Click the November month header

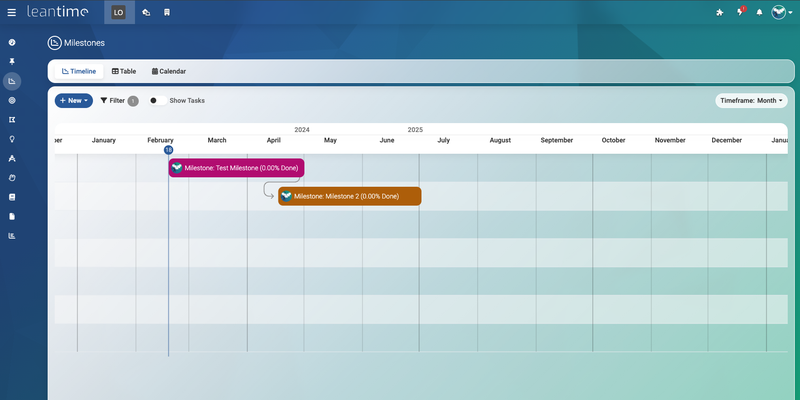(670, 140)
